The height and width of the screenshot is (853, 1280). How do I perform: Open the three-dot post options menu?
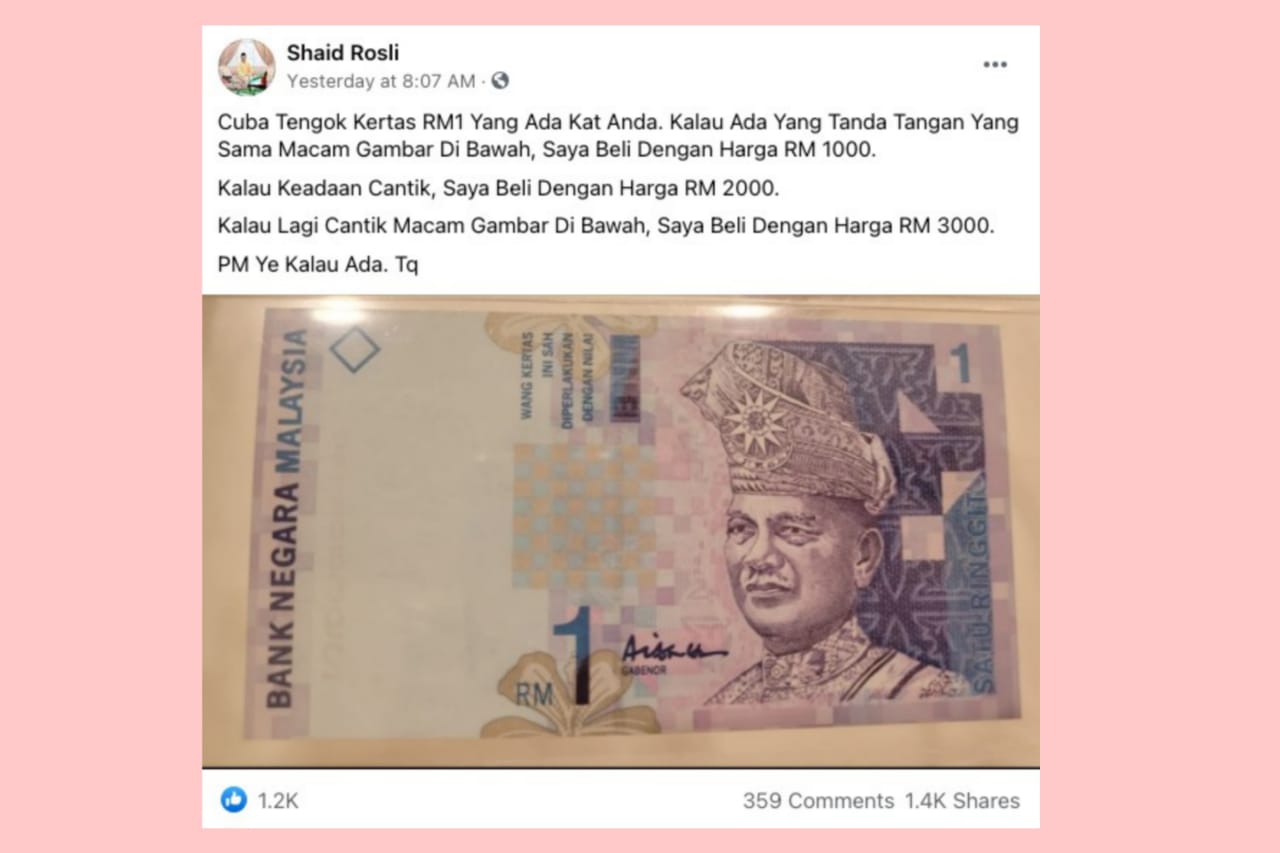coord(994,65)
